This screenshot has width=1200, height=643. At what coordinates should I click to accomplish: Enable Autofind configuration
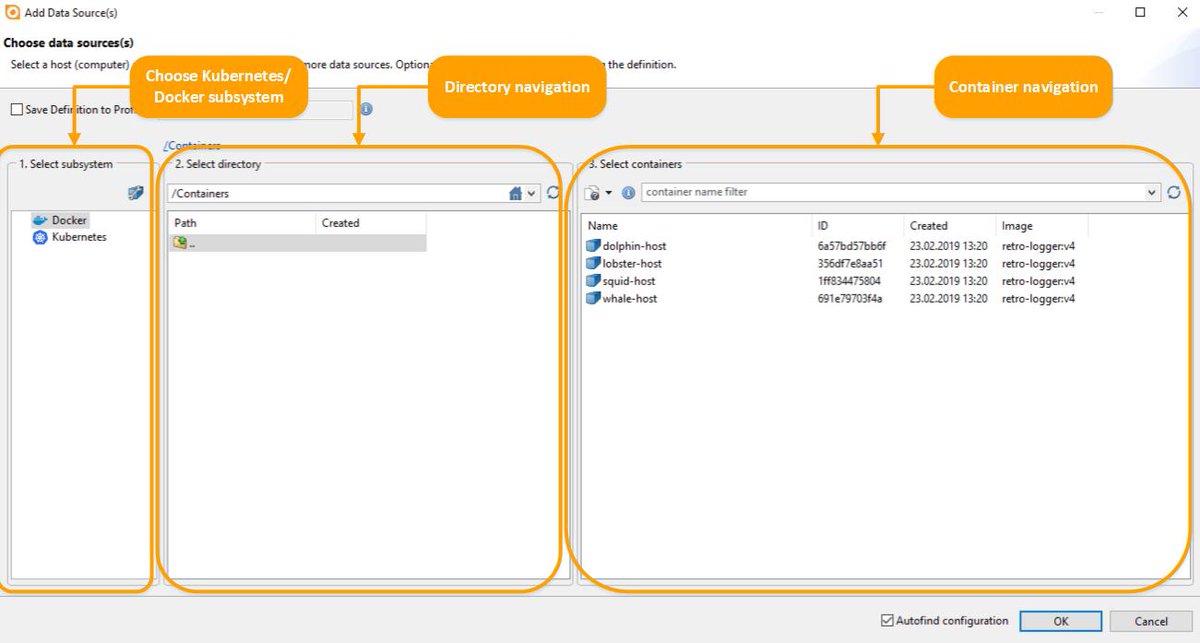point(888,620)
